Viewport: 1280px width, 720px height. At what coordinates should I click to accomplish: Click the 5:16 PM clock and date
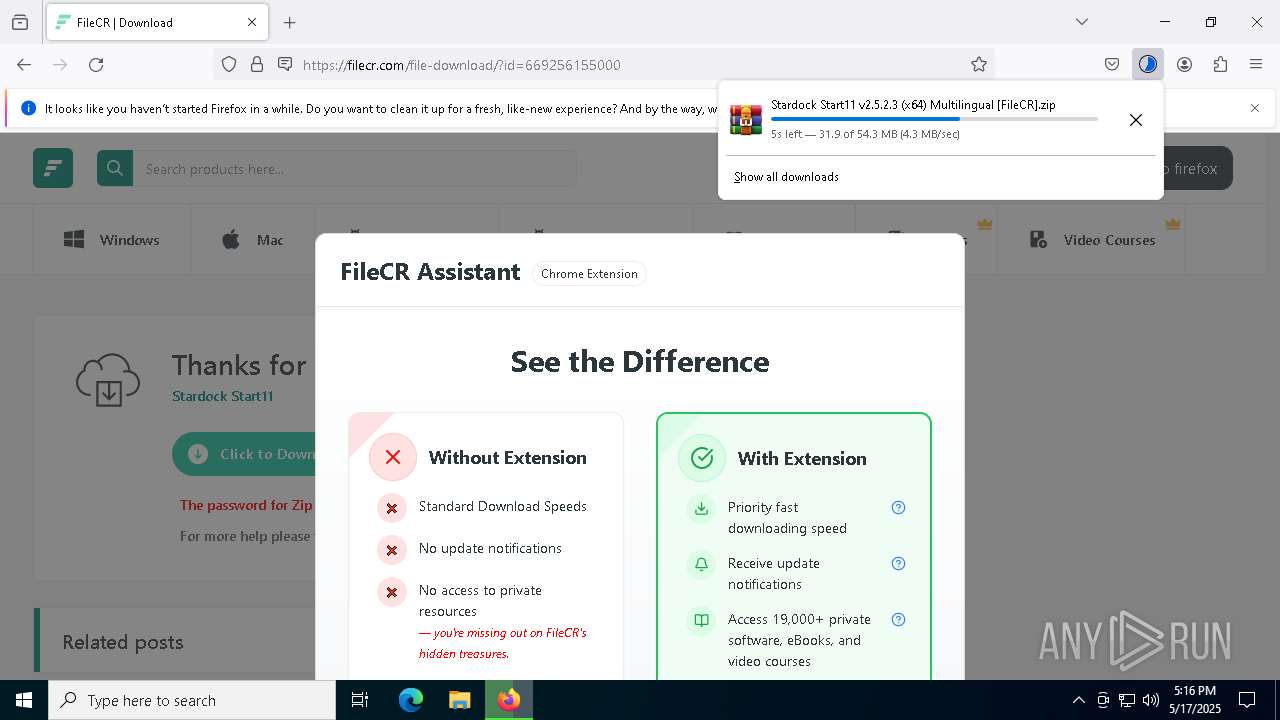[1195, 700]
